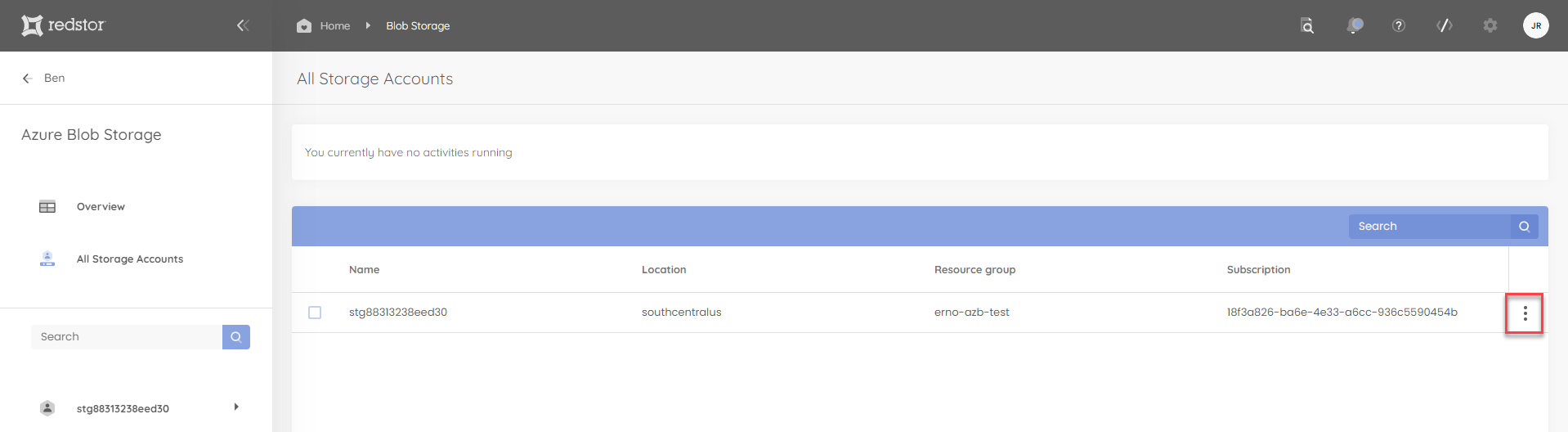Open the help question mark icon
This screenshot has height=432, width=1568.
(x=1399, y=25)
